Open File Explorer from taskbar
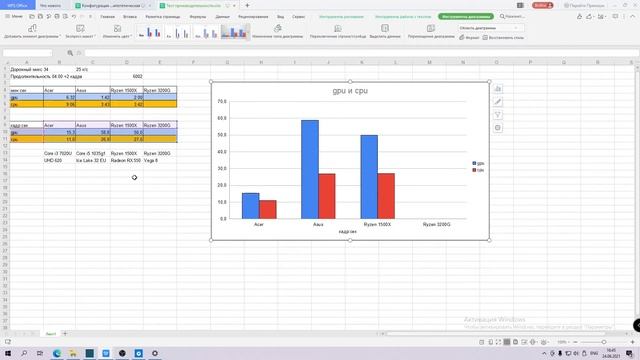640x360 pixels. 73,353
